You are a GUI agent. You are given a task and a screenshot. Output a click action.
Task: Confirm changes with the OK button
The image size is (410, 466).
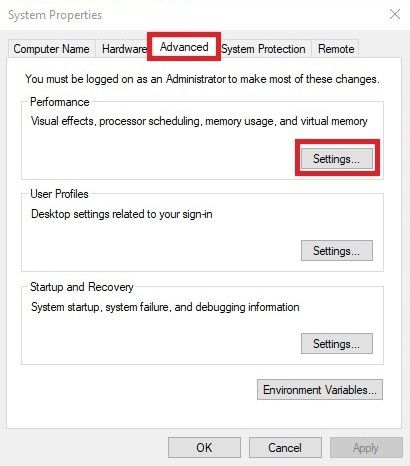tap(204, 447)
